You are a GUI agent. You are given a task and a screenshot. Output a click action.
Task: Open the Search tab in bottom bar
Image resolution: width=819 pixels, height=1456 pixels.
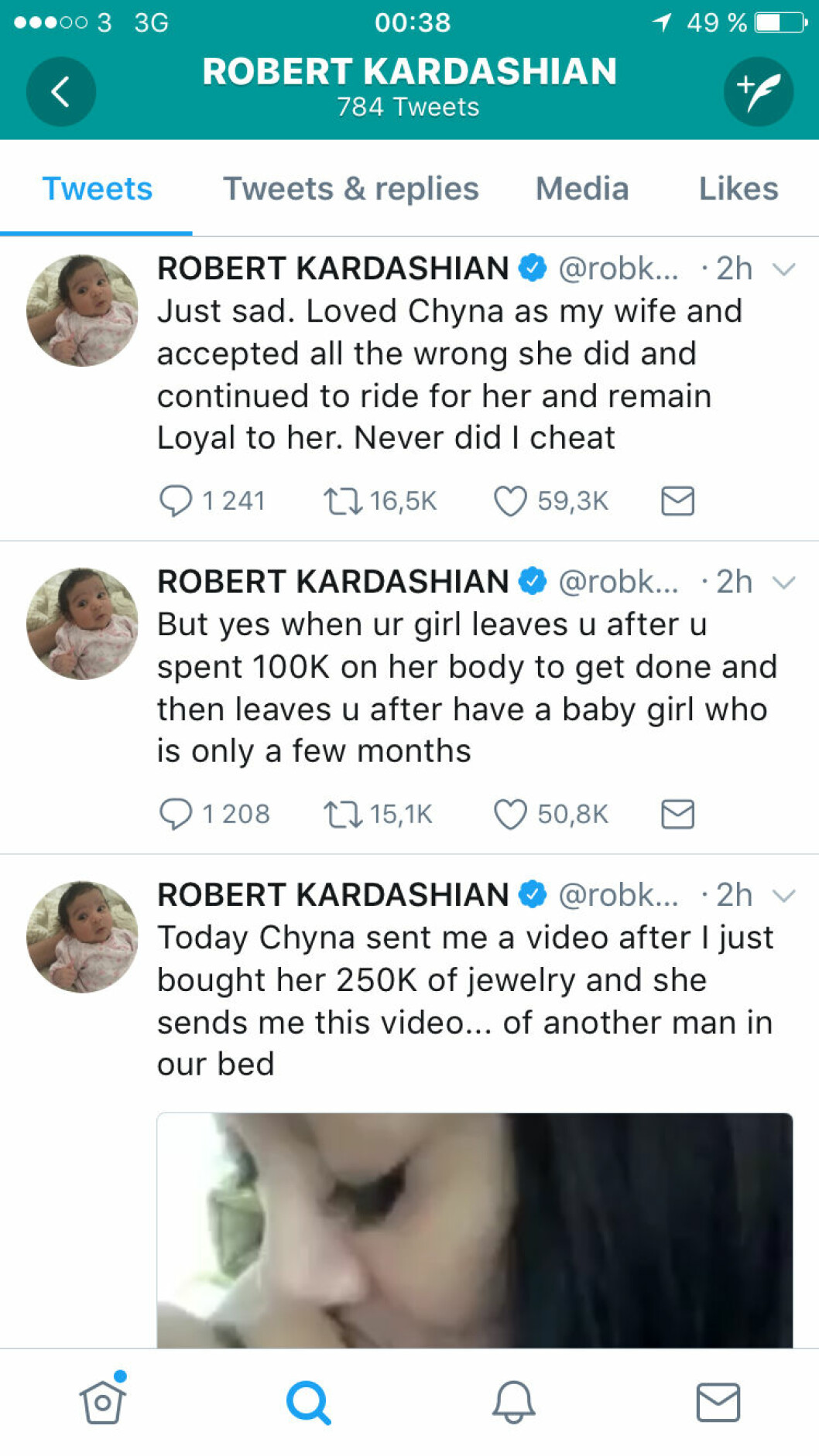pos(308,1402)
